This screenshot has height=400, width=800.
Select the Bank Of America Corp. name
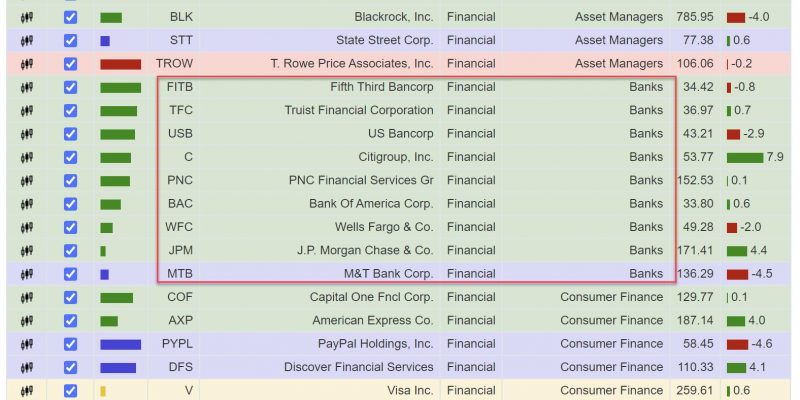[371, 204]
